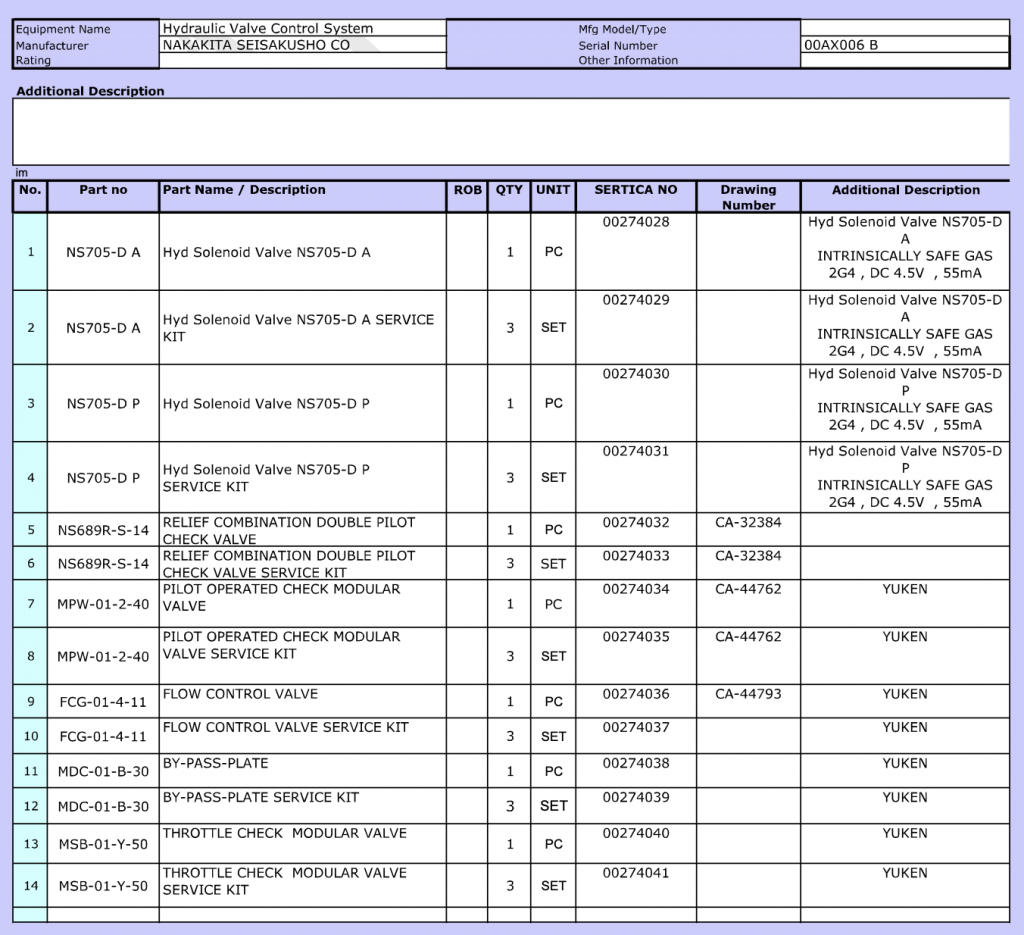Image resolution: width=1024 pixels, height=935 pixels.
Task: Click the empty Rating field
Action: tap(302, 61)
